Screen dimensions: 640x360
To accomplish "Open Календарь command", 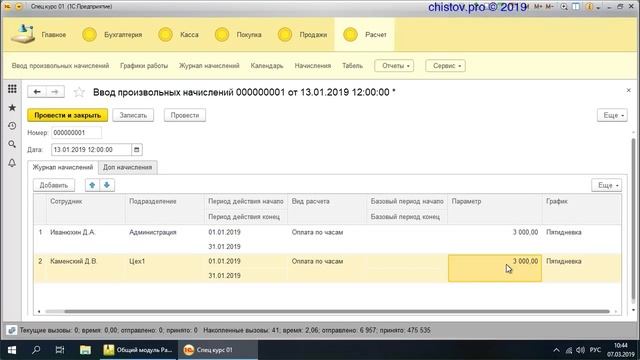I will coord(267,66).
